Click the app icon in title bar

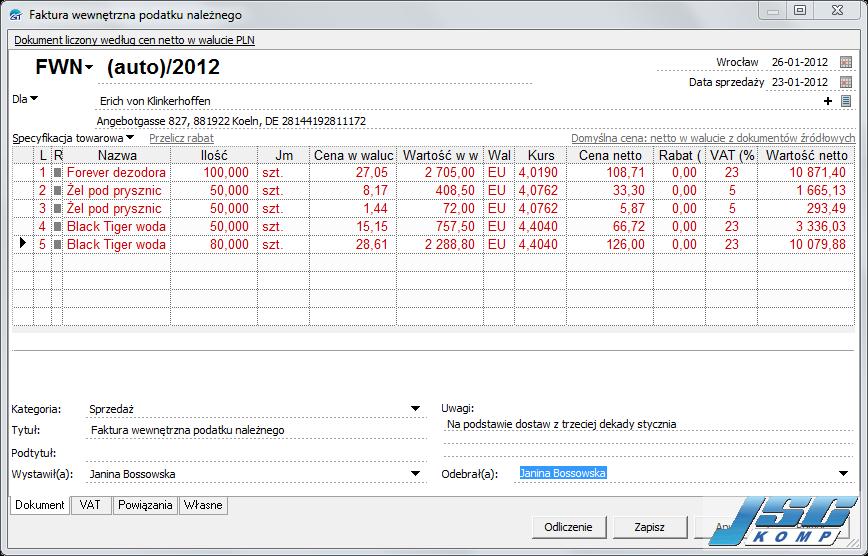(x=16, y=15)
